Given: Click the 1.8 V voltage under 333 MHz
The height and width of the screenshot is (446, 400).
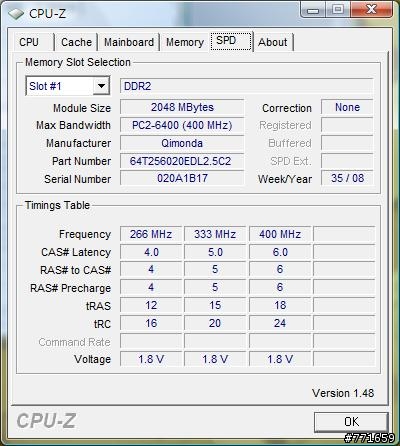Looking at the screenshot, I should tap(215, 359).
